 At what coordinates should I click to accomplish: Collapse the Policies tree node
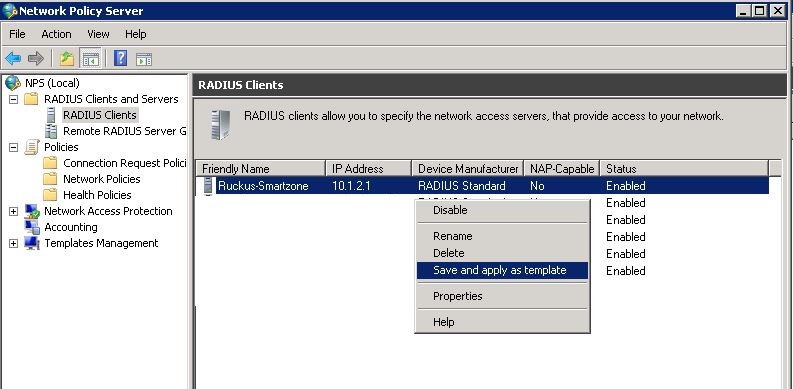coord(14,147)
